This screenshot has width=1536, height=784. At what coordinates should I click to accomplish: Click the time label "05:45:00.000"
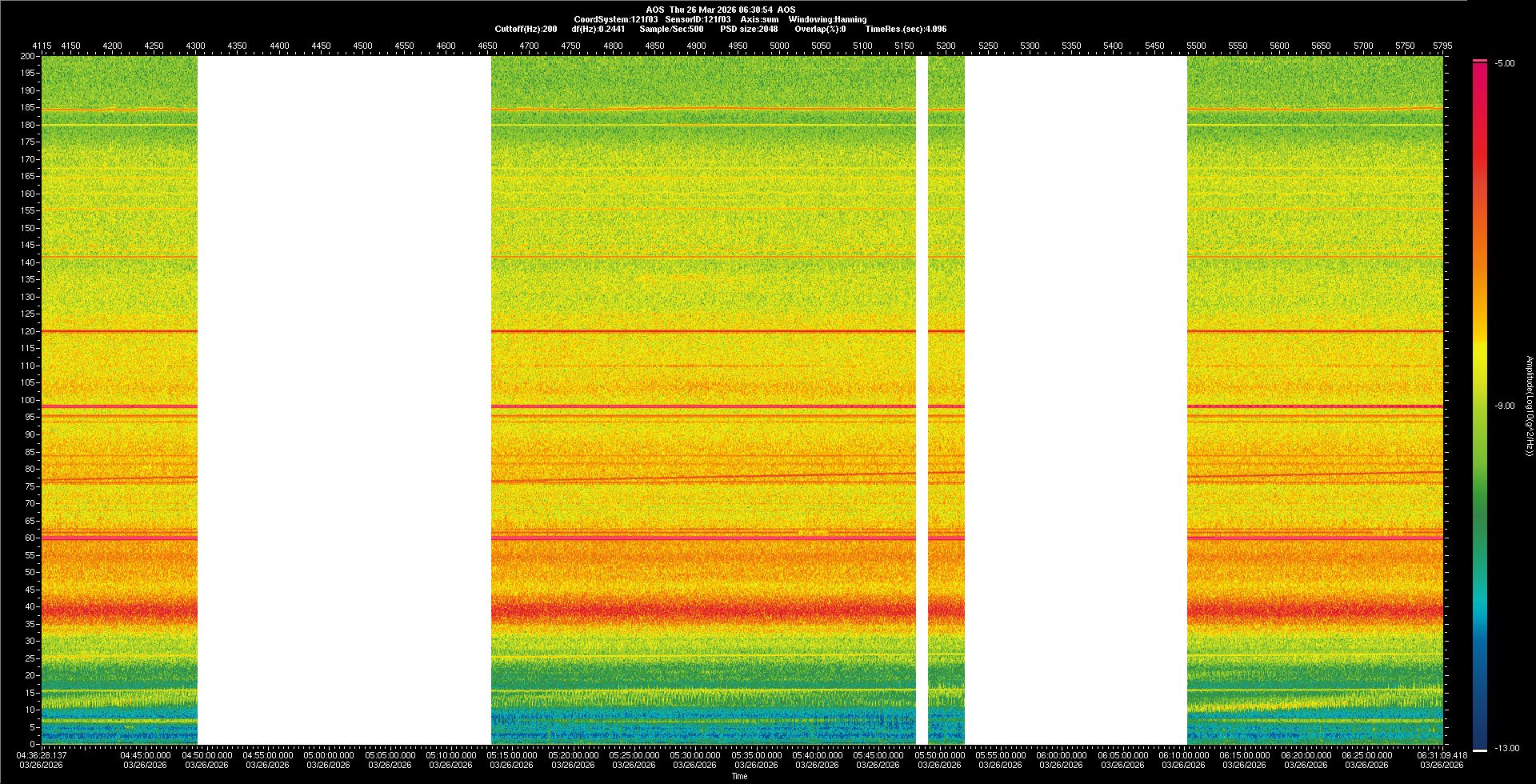point(878,754)
